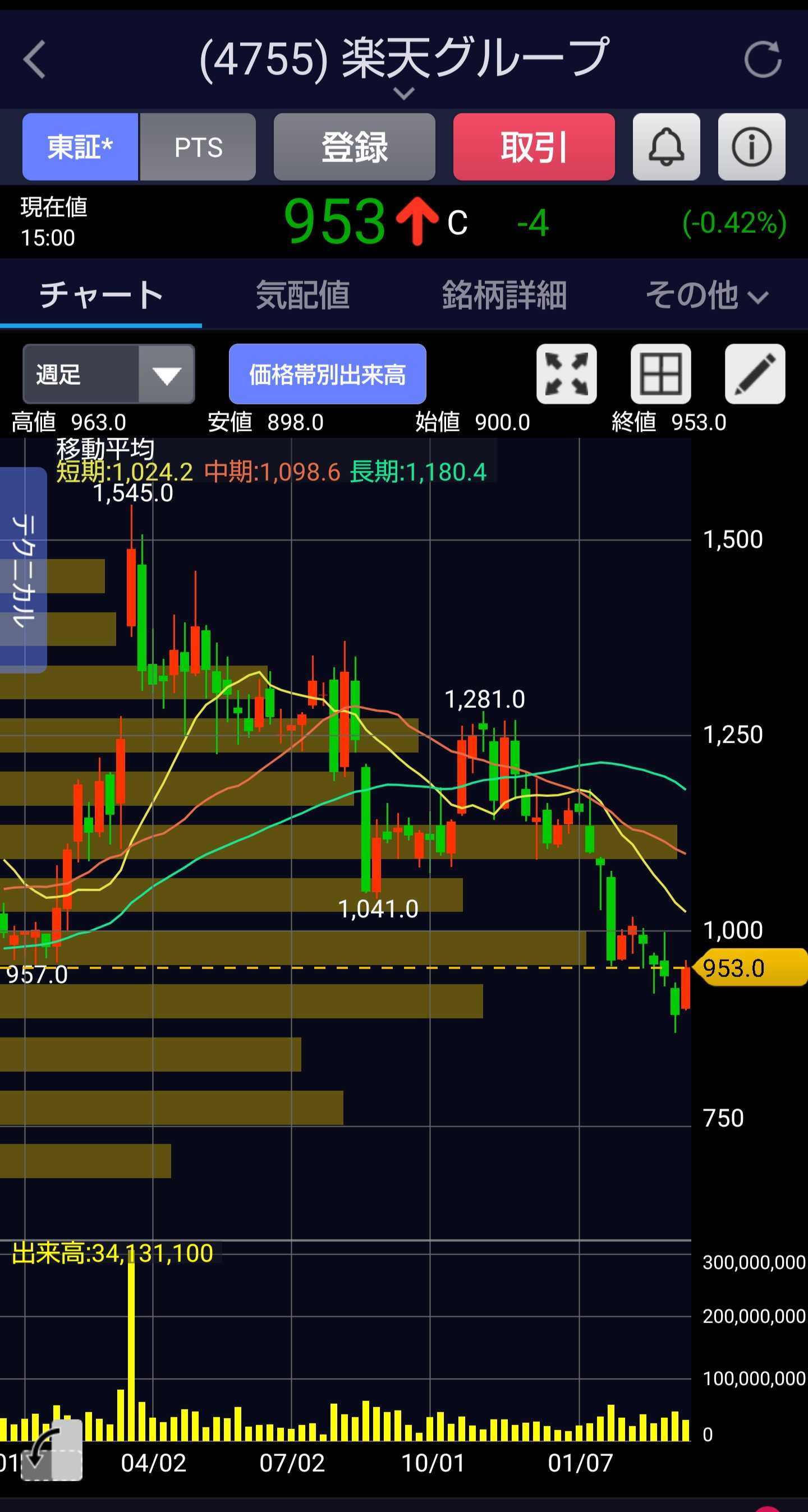Tap the 始値 900.0 value

[472, 422]
